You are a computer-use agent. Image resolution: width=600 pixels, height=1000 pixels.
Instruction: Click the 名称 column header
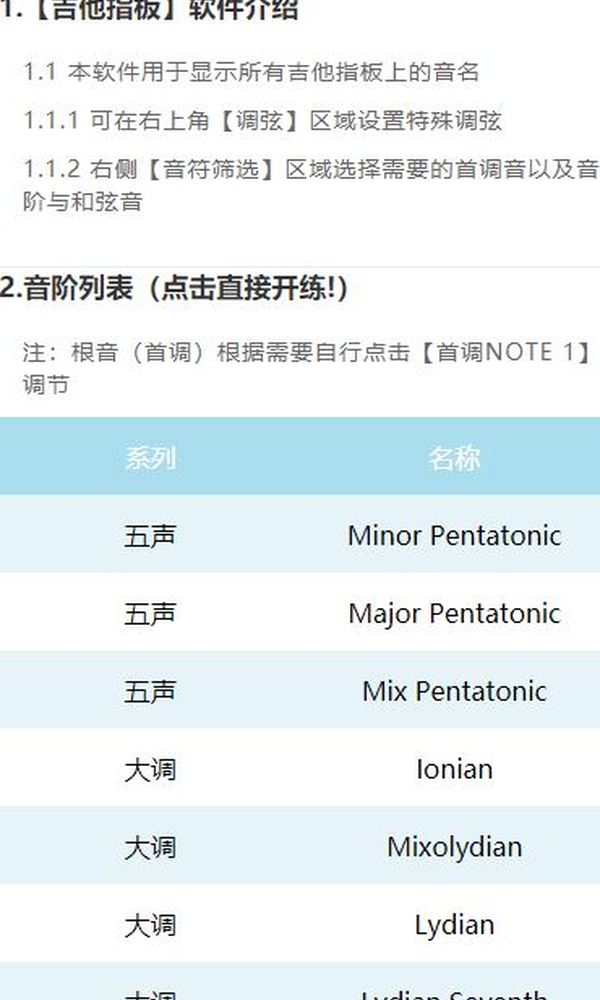454,458
